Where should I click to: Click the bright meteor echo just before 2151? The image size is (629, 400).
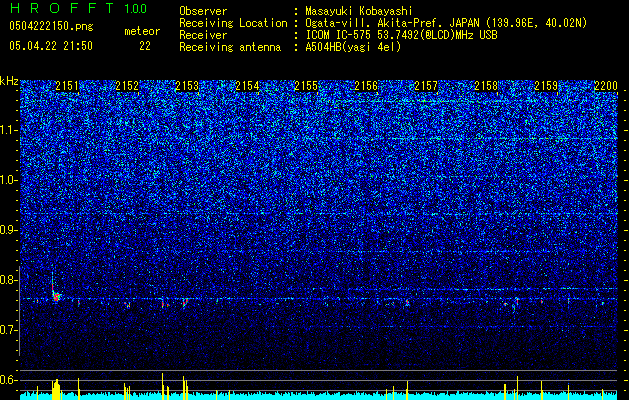(55, 295)
